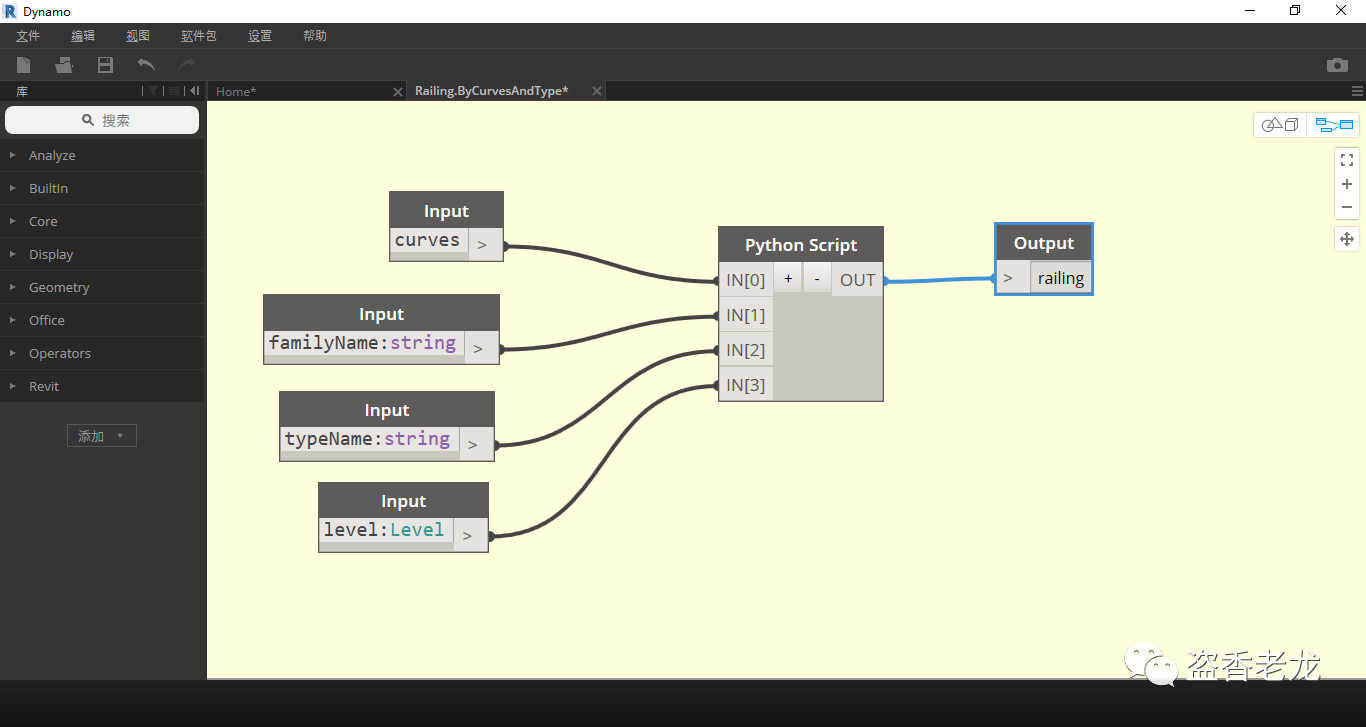Export workspace image with the camera icon
Viewport: 1366px width, 727px height.
[x=1337, y=65]
